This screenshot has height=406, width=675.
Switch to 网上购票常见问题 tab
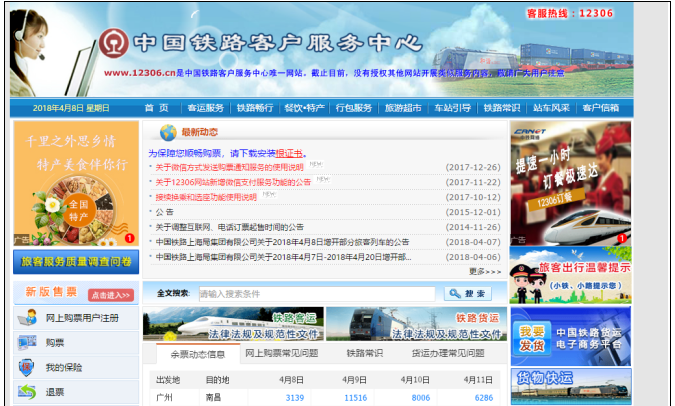(x=282, y=353)
